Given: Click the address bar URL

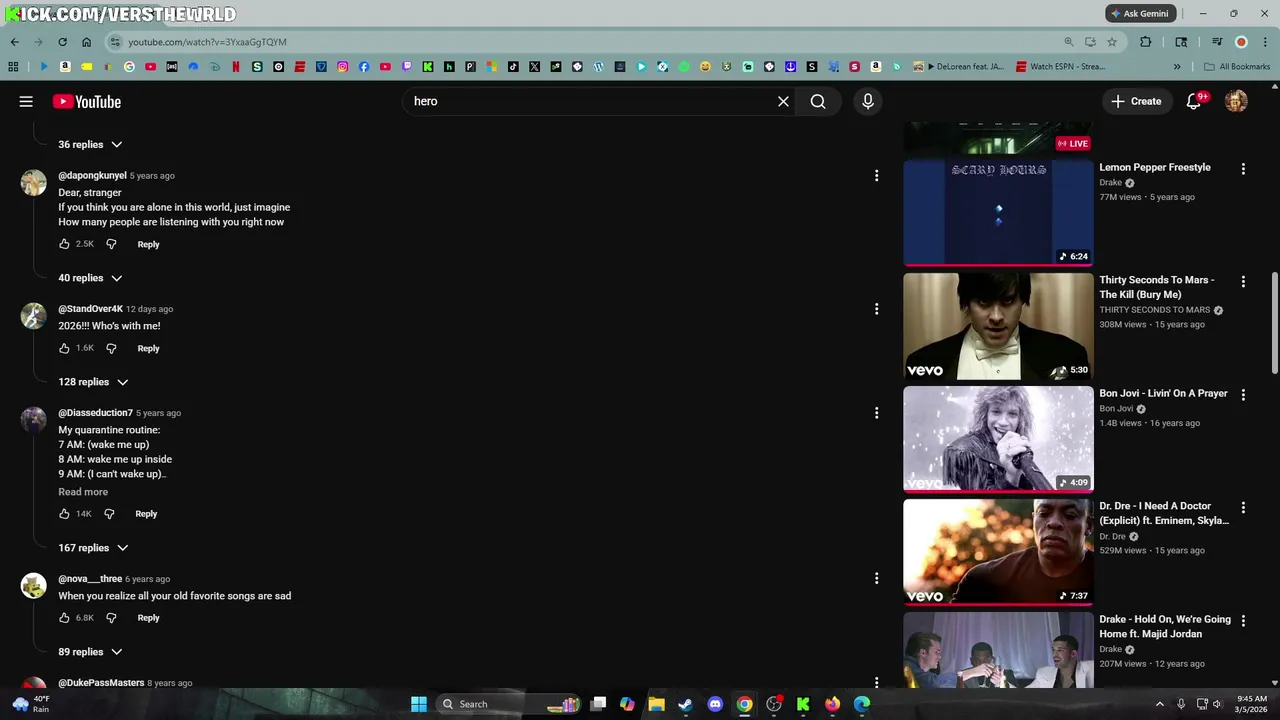Looking at the screenshot, I should [x=207, y=42].
